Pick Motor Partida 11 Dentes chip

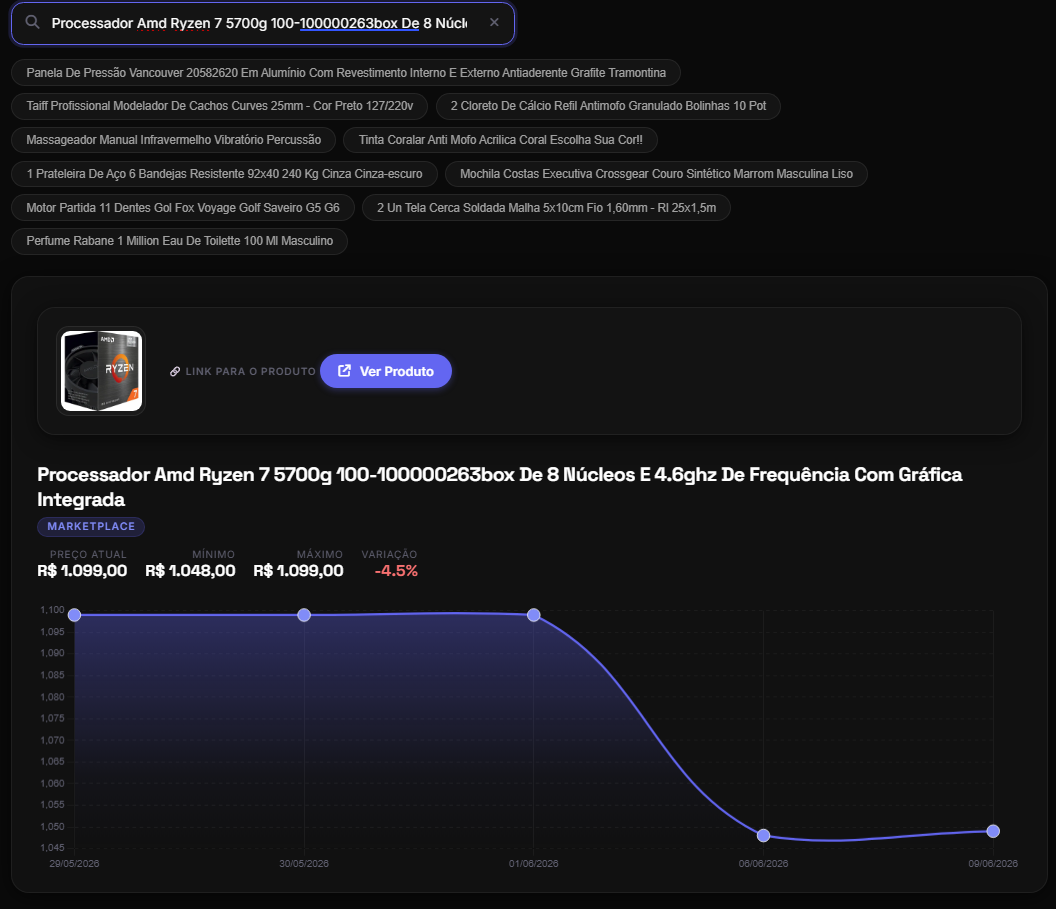(183, 207)
